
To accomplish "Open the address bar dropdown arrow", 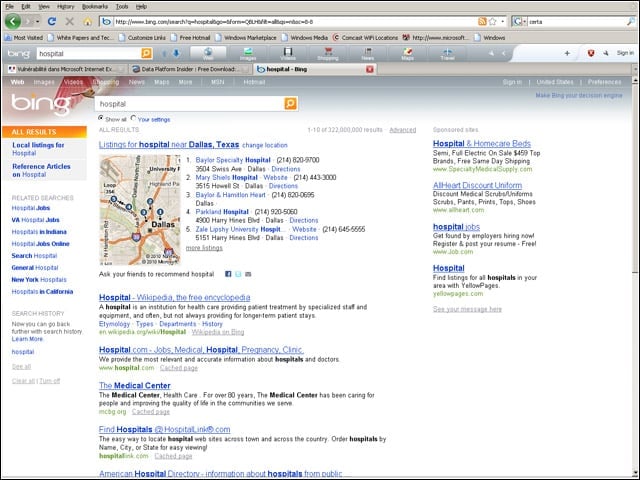I will coord(503,21).
